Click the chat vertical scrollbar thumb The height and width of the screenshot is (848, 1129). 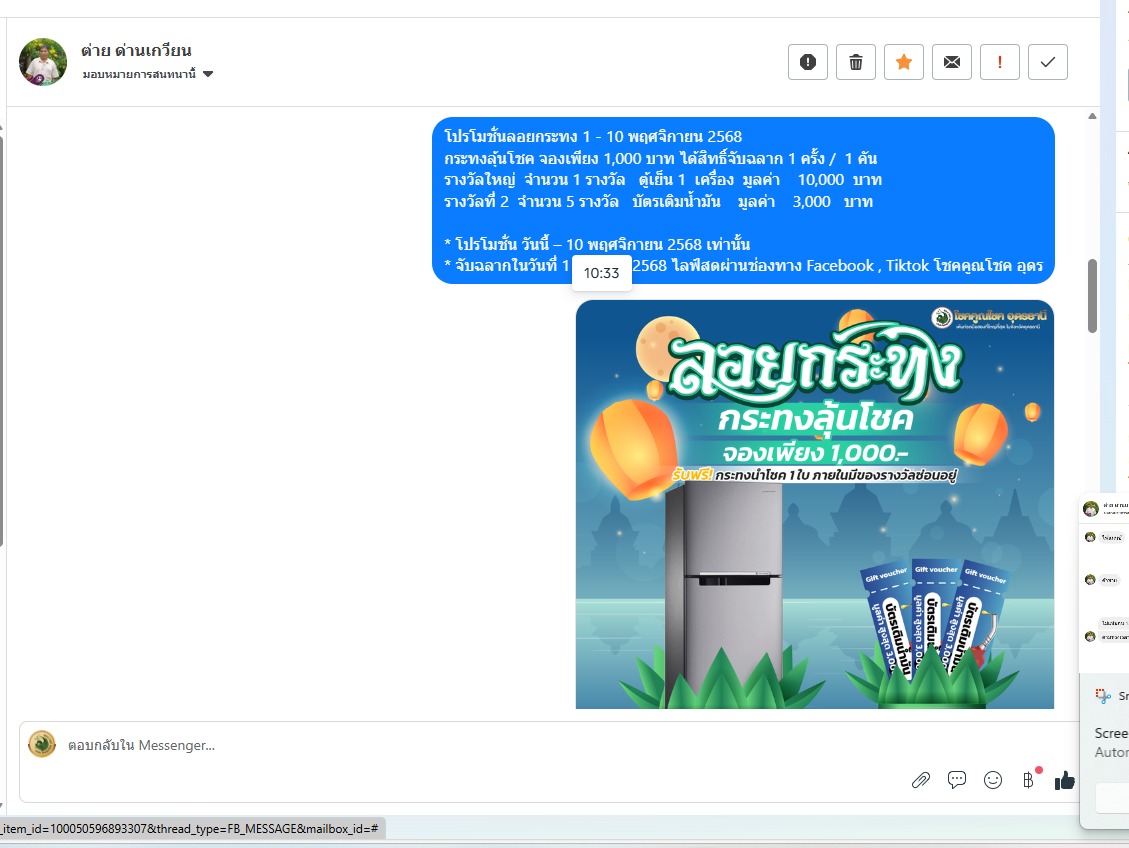pyautogui.click(x=1092, y=295)
